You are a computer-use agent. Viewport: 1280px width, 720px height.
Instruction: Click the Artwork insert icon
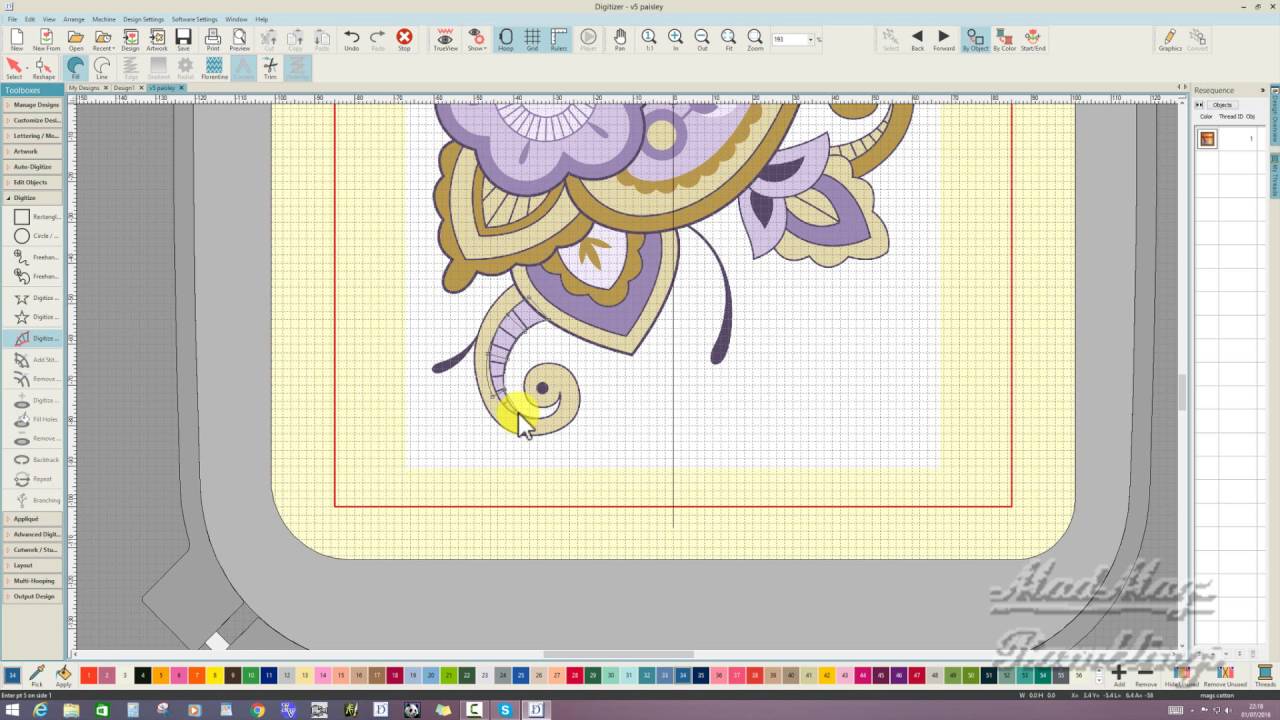point(157,40)
